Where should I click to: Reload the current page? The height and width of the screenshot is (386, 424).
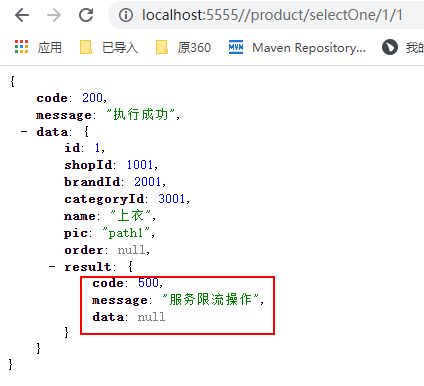tap(86, 15)
